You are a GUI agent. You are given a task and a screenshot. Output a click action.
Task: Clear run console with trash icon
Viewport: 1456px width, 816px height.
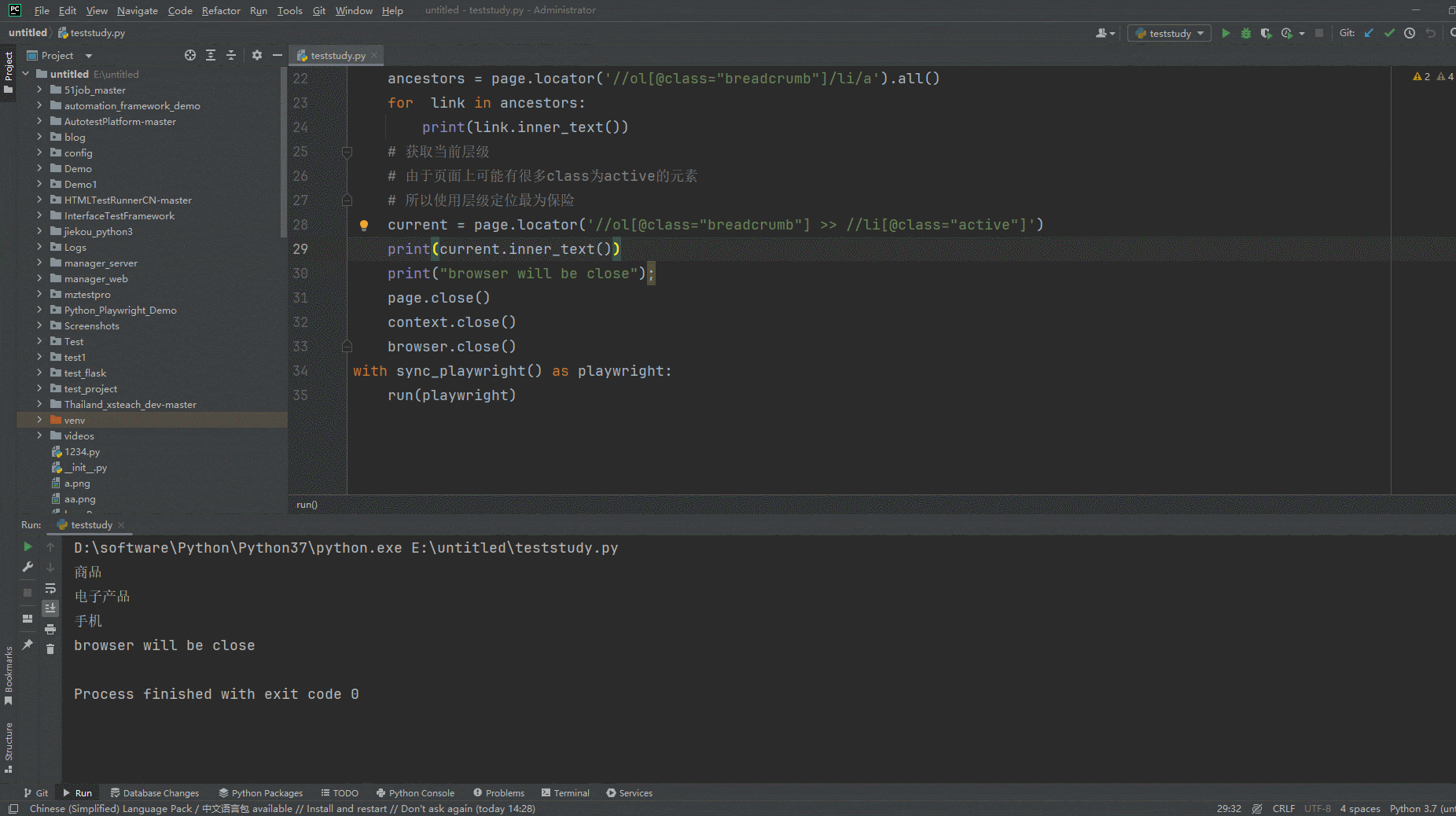[x=50, y=649]
